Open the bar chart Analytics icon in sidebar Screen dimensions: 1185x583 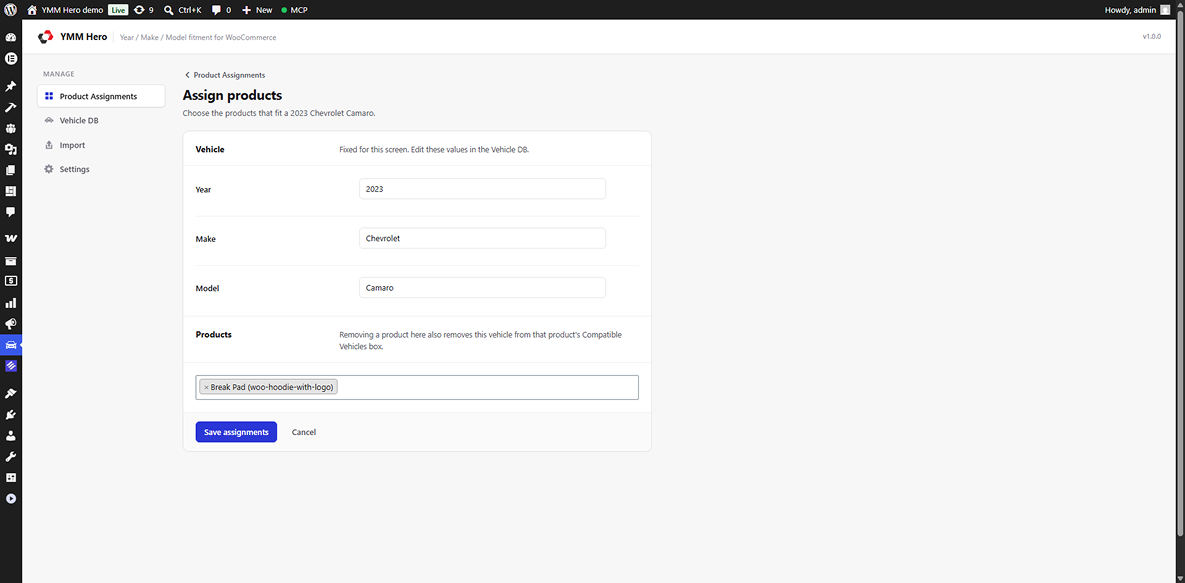pyautogui.click(x=11, y=302)
